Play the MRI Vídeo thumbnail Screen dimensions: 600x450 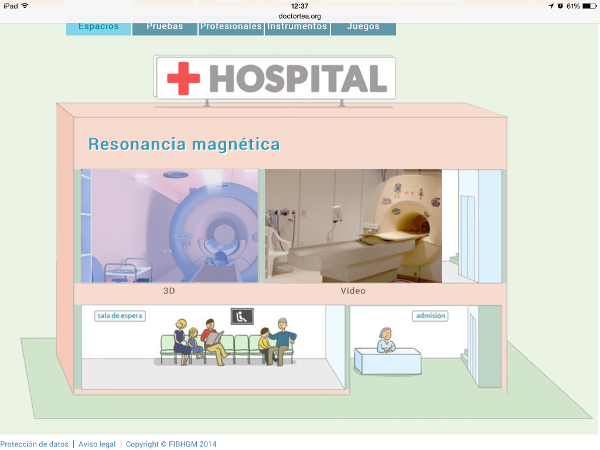(353, 225)
